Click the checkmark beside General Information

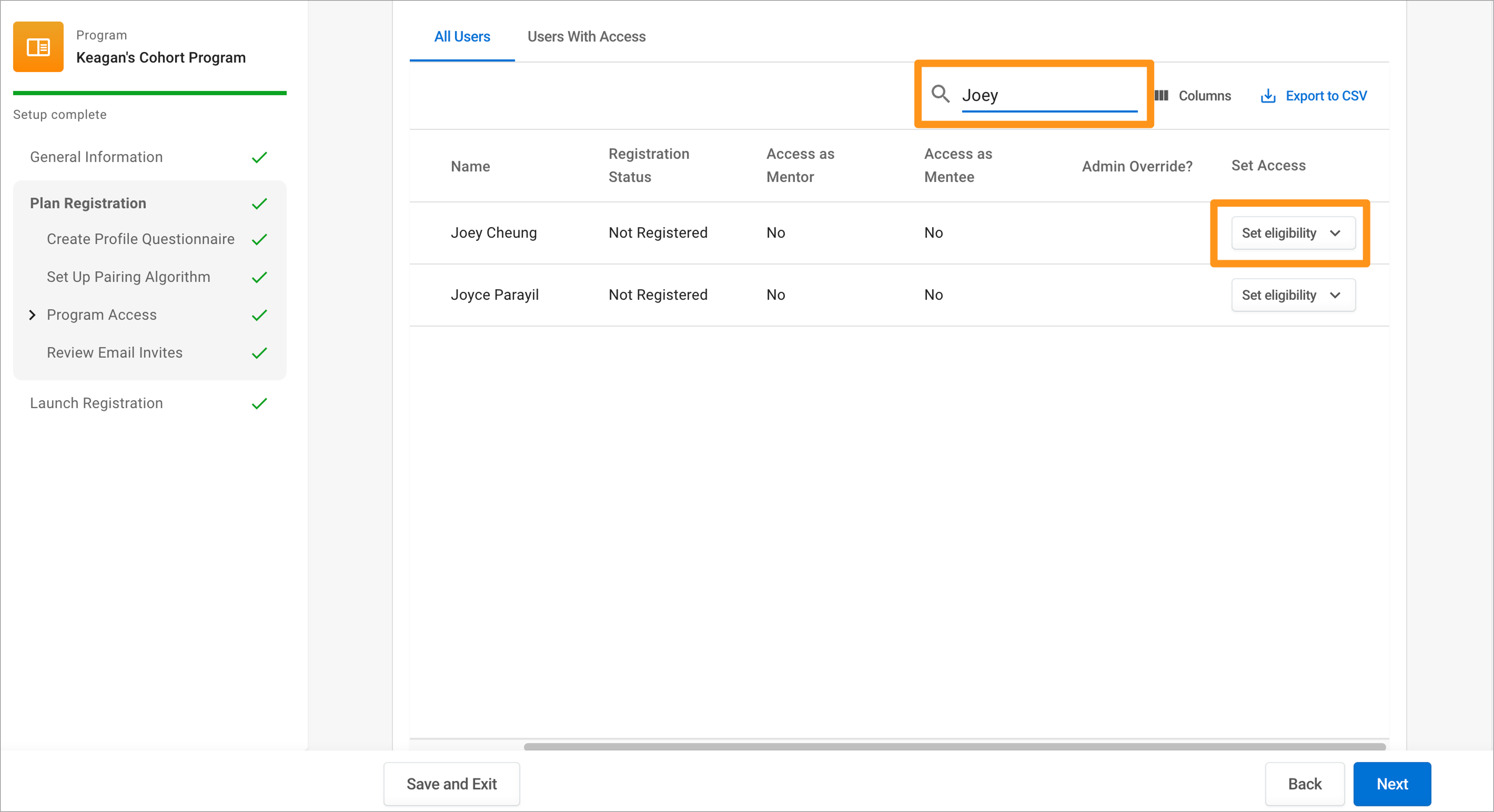(x=259, y=157)
